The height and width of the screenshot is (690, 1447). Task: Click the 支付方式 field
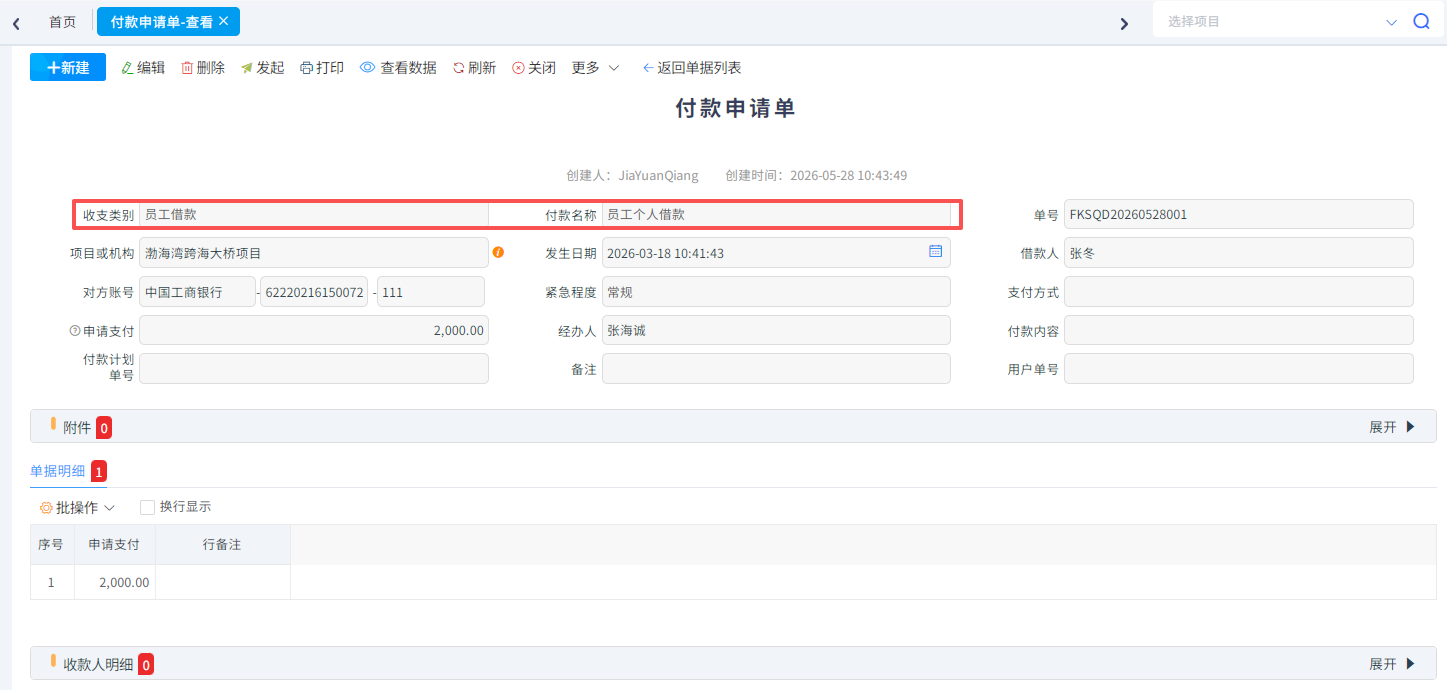tap(1239, 292)
